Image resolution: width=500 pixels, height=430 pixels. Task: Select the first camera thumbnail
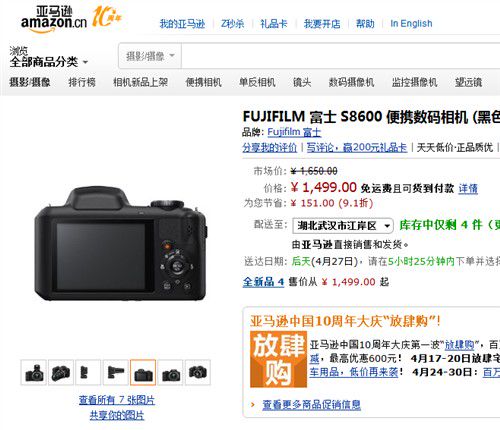34,372
